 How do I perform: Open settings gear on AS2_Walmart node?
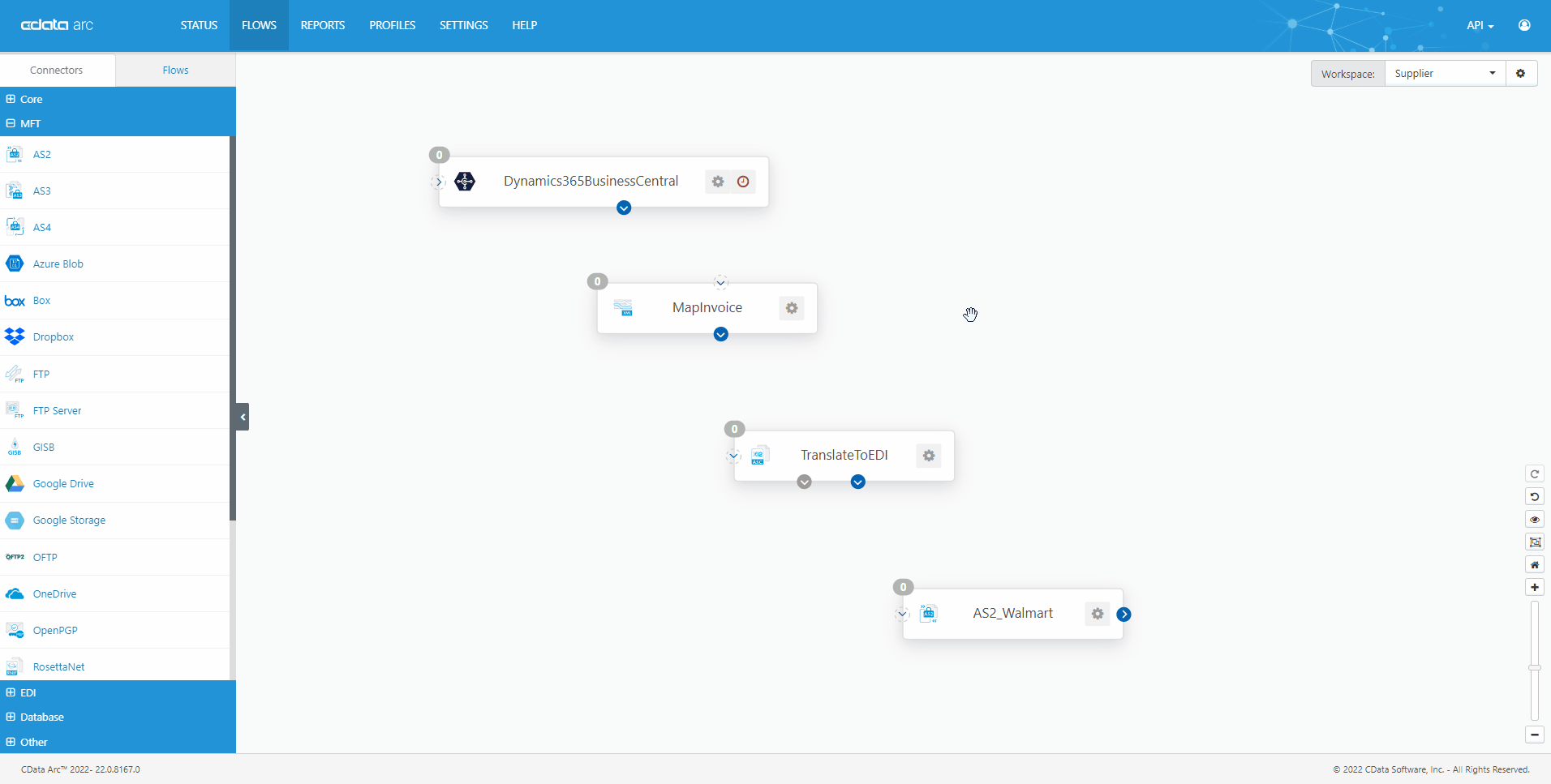tap(1098, 614)
